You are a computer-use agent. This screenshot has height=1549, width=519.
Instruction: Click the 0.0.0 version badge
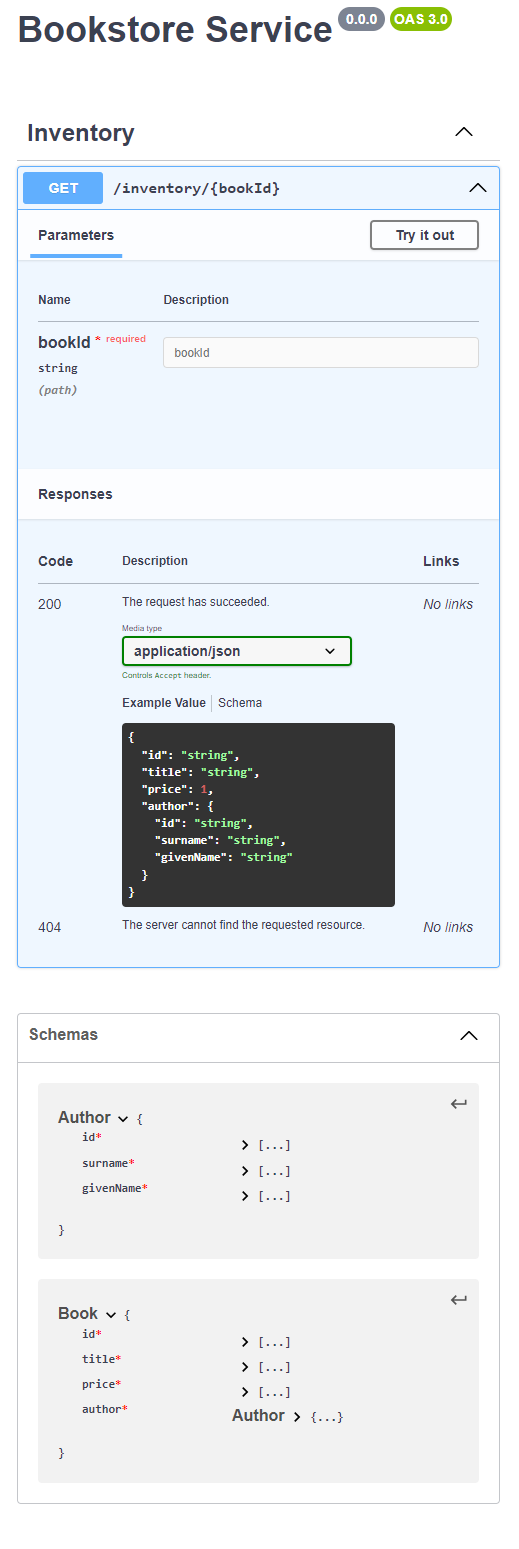(x=361, y=19)
